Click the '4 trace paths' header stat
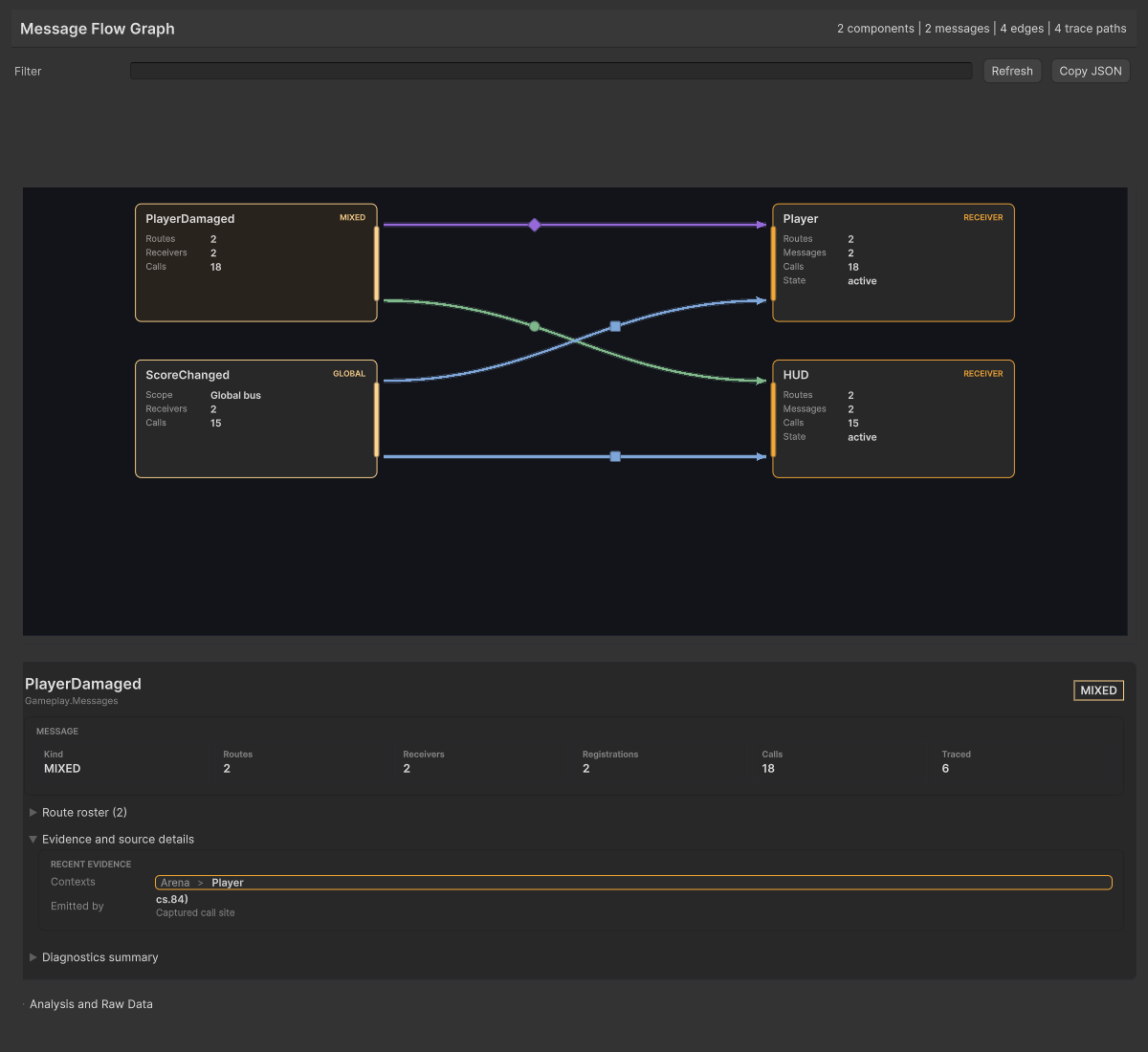This screenshot has width=1148, height=1052. pyautogui.click(x=1091, y=29)
